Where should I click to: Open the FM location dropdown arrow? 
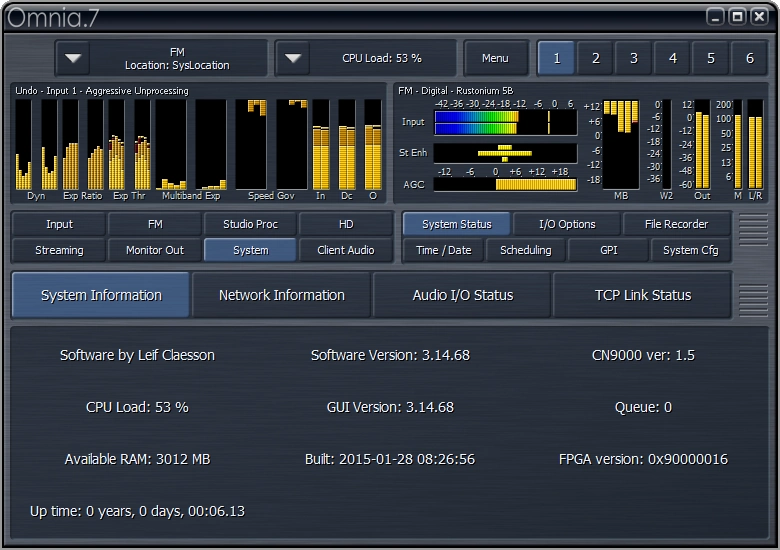click(73, 58)
